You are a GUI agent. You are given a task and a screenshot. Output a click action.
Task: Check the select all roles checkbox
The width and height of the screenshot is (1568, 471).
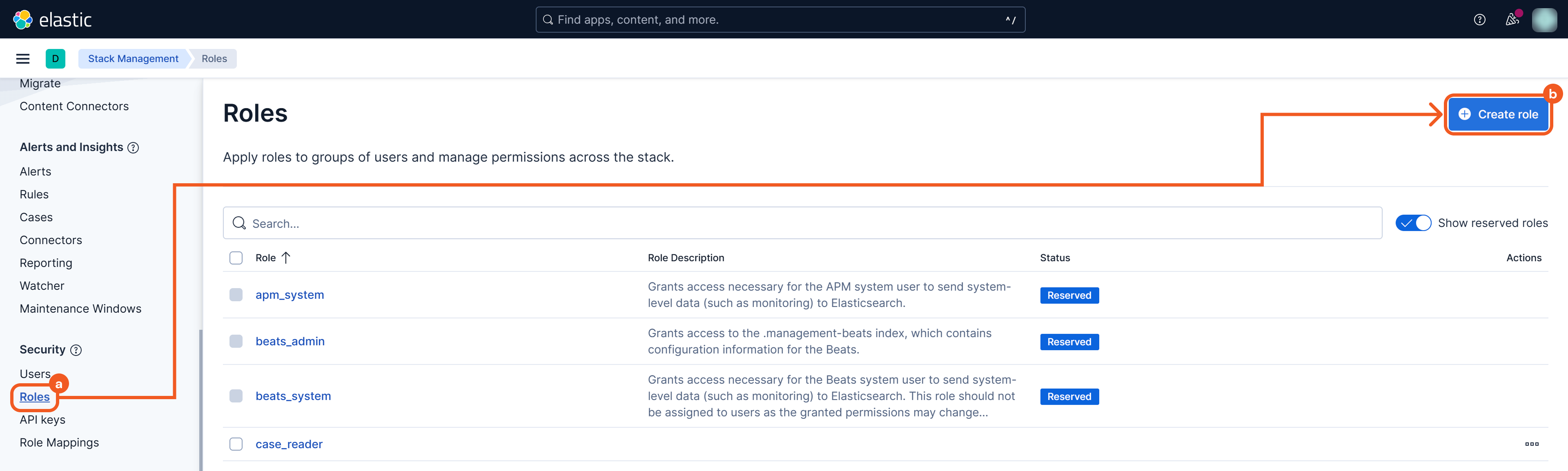coord(236,258)
